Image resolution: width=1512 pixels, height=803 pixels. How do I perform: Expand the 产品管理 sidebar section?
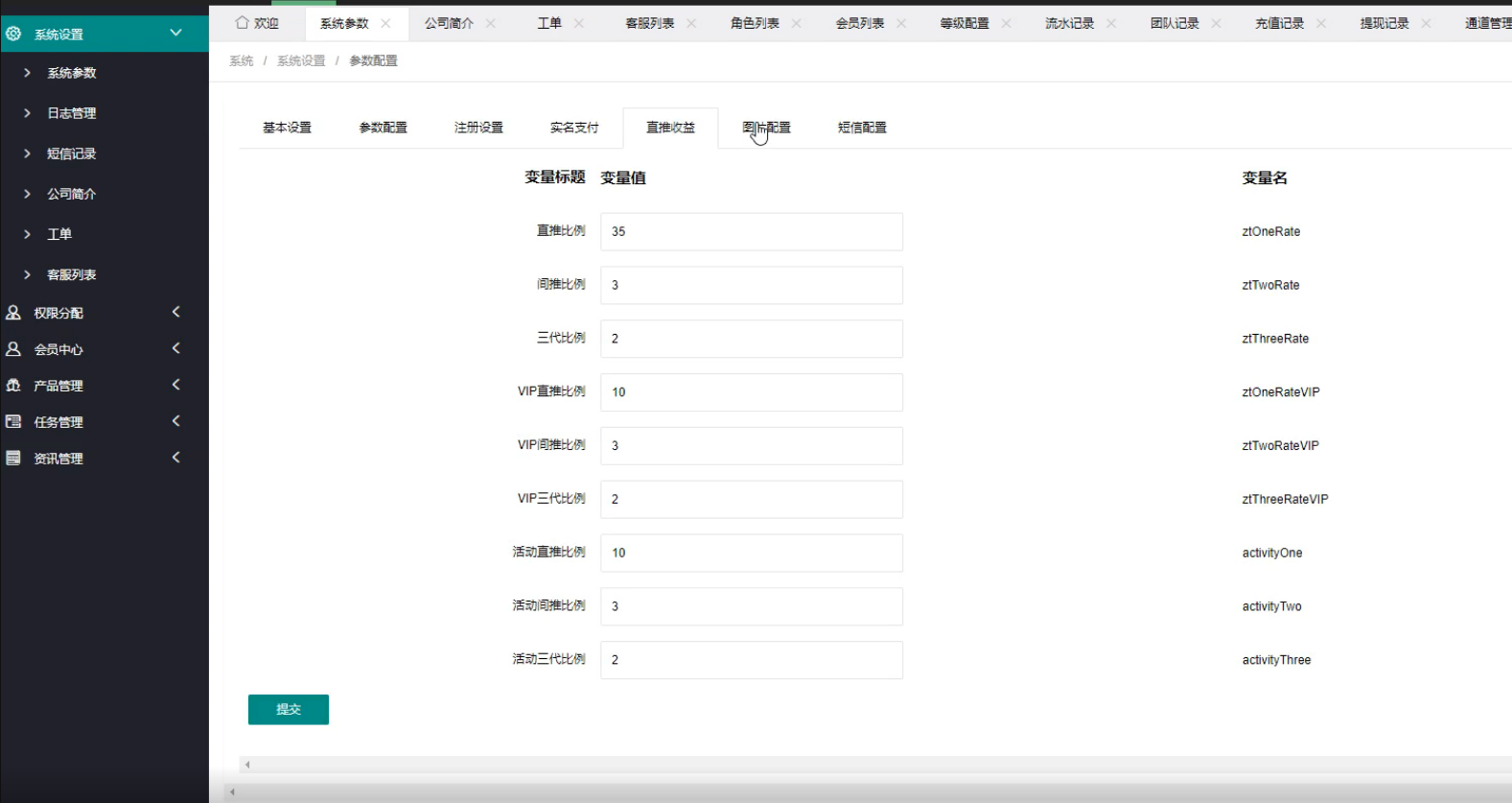pos(175,385)
